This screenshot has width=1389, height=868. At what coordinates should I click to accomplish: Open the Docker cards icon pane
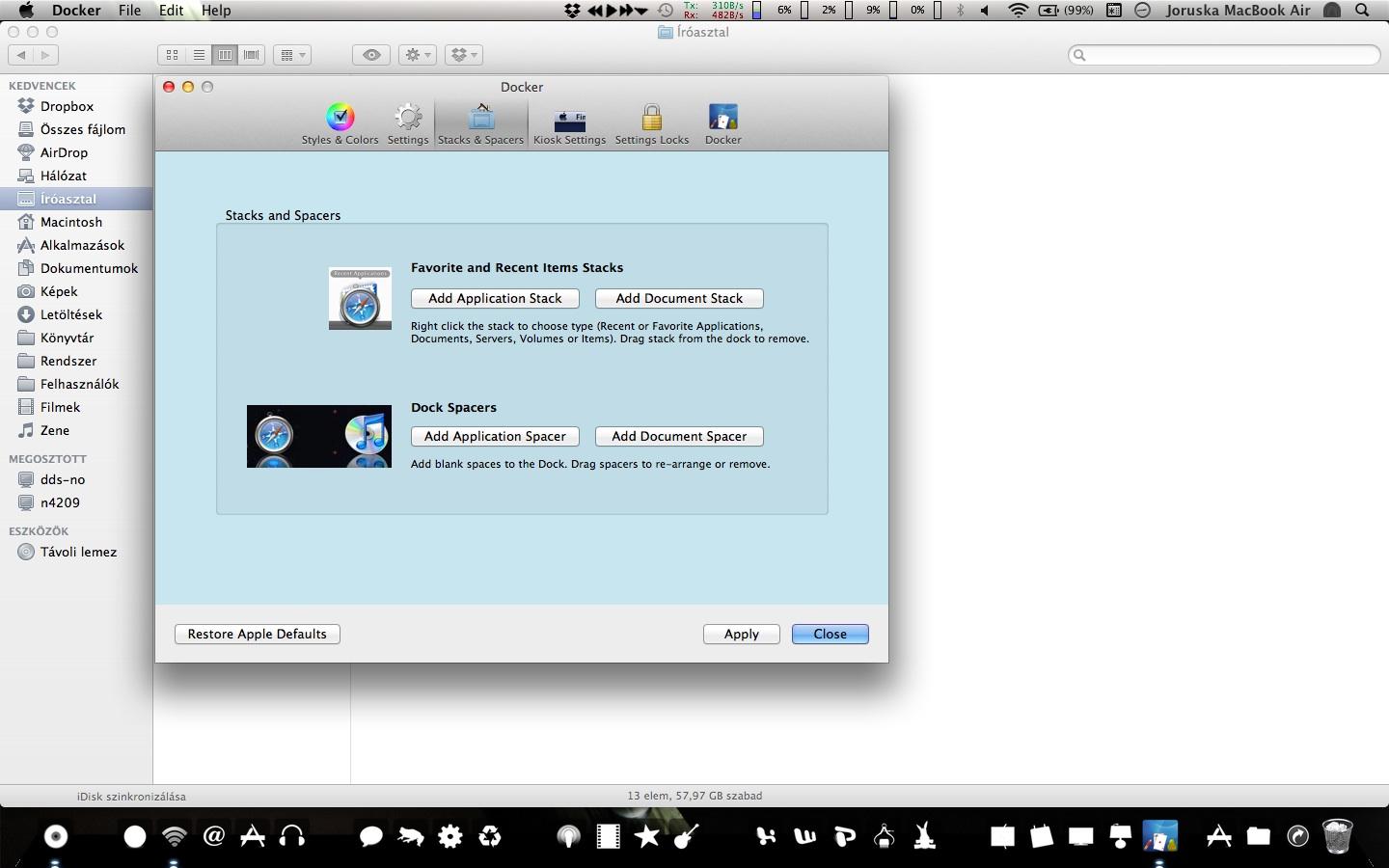pos(722,123)
